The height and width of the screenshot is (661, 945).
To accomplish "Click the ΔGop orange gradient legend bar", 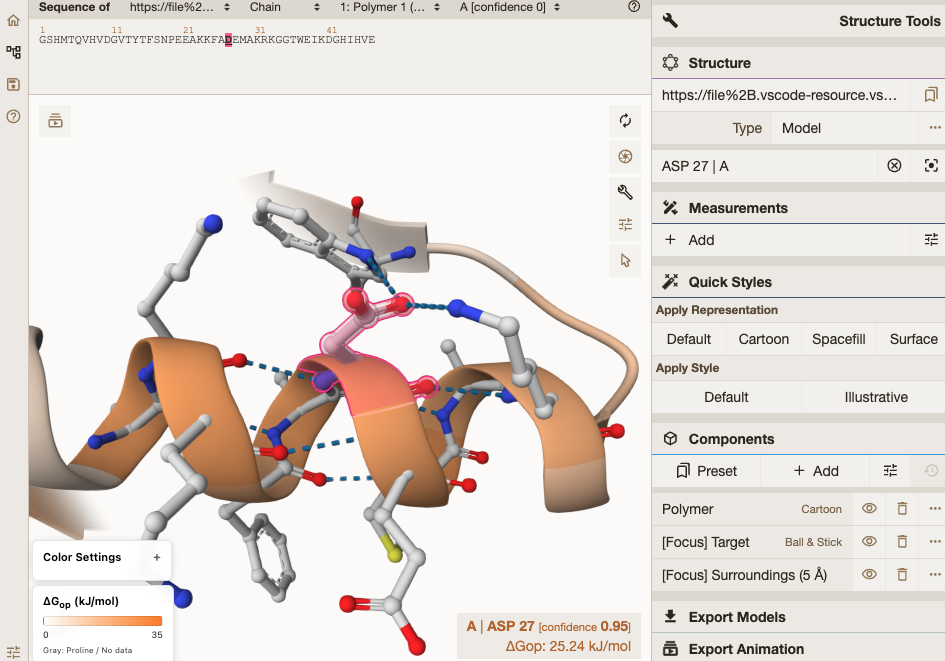I will pos(102,621).
